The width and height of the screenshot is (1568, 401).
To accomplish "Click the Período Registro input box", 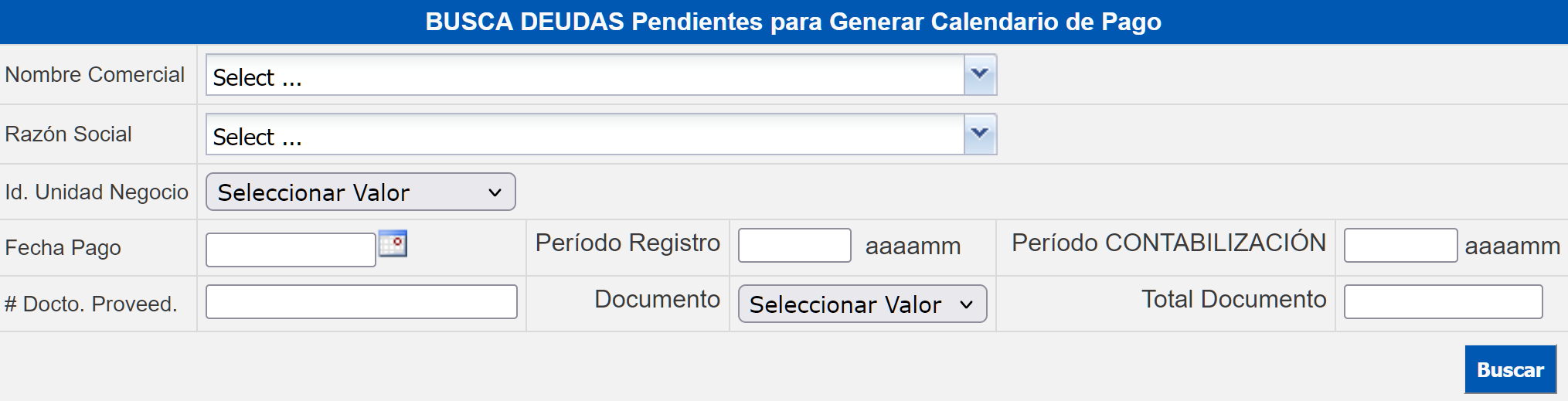I will (x=794, y=245).
